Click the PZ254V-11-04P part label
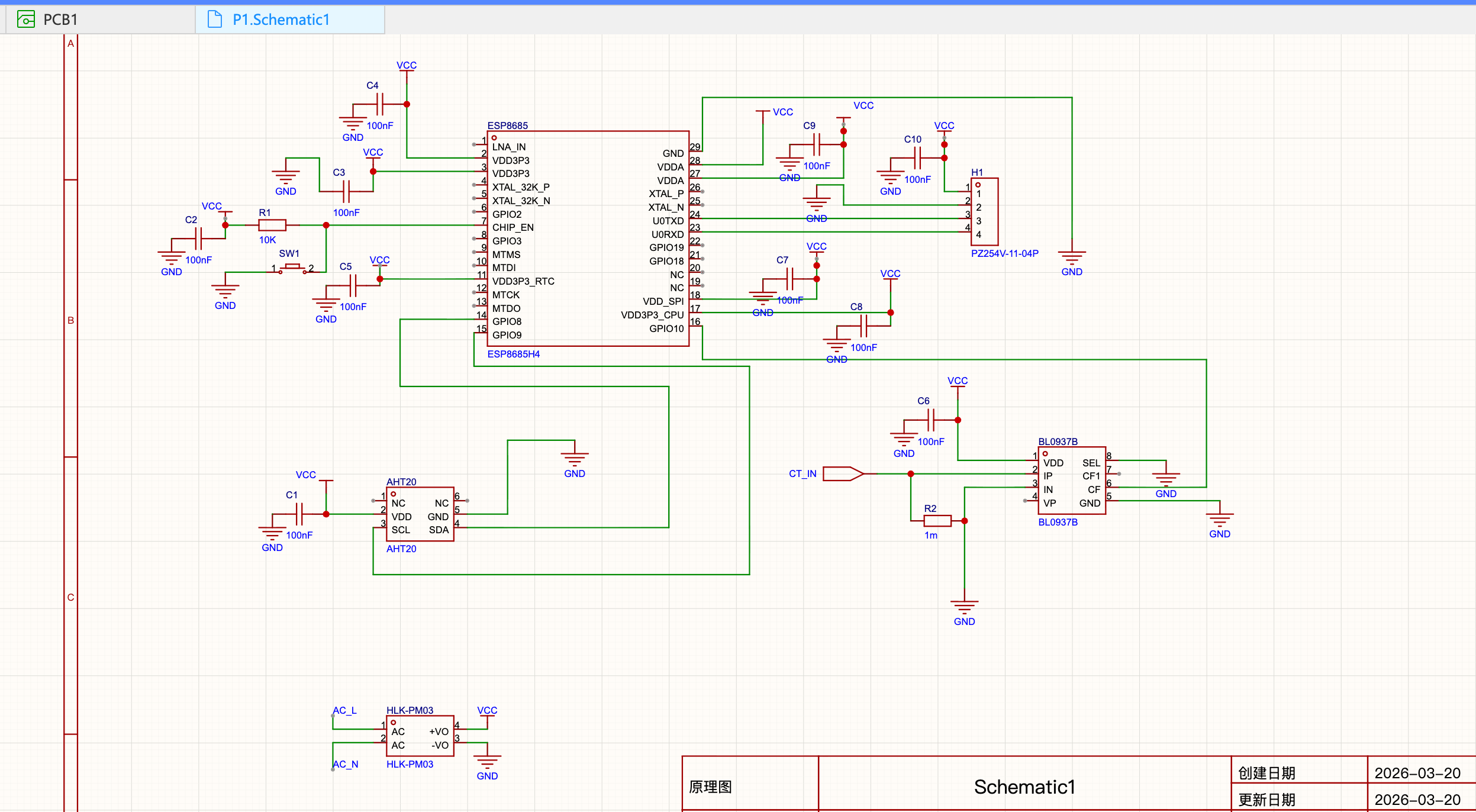 1004,253
